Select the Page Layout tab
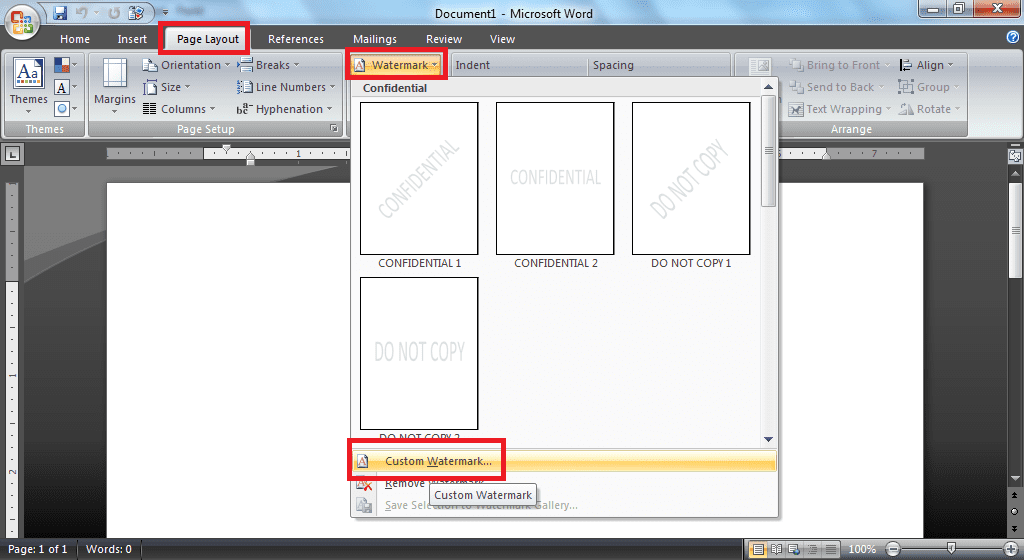This screenshot has height=560, width=1024. tap(208, 39)
